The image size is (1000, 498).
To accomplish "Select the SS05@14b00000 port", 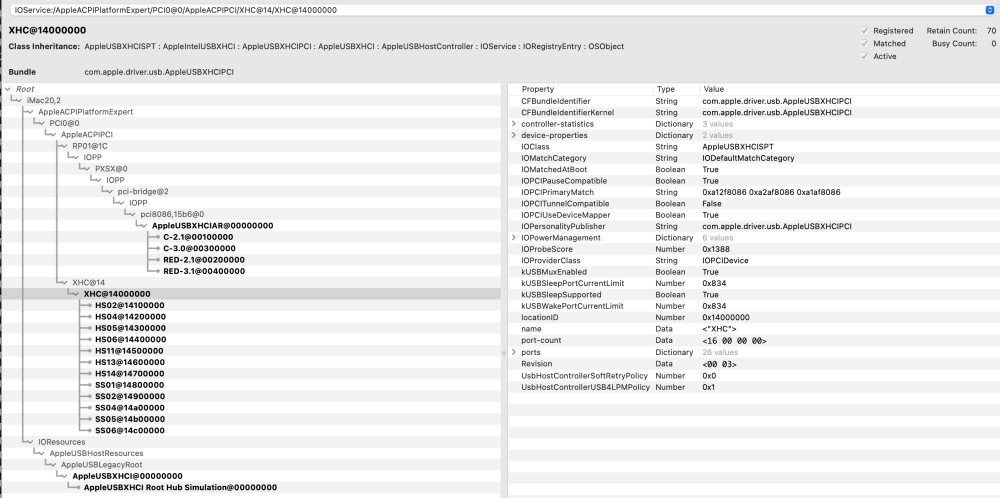I will (130, 419).
